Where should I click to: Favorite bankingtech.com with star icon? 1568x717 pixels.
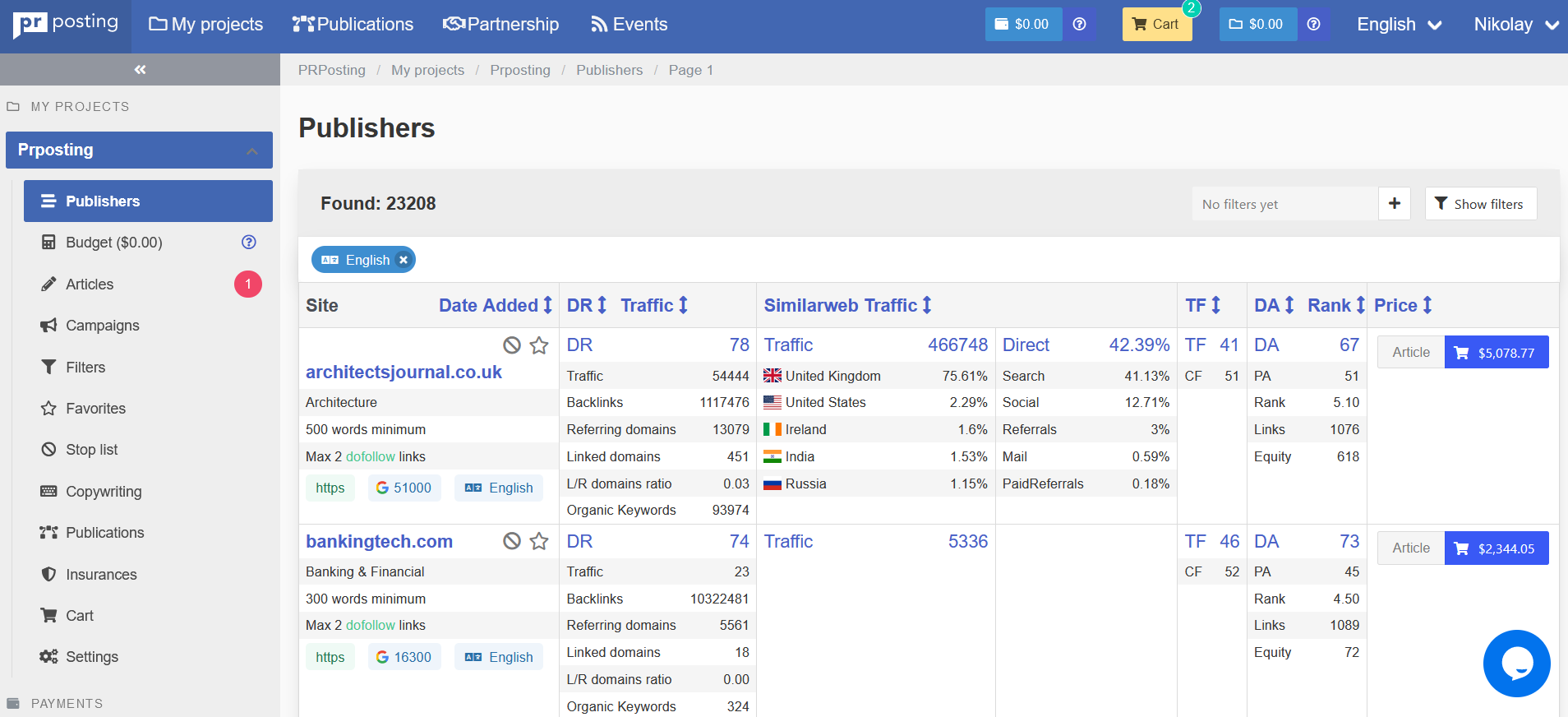click(x=539, y=541)
